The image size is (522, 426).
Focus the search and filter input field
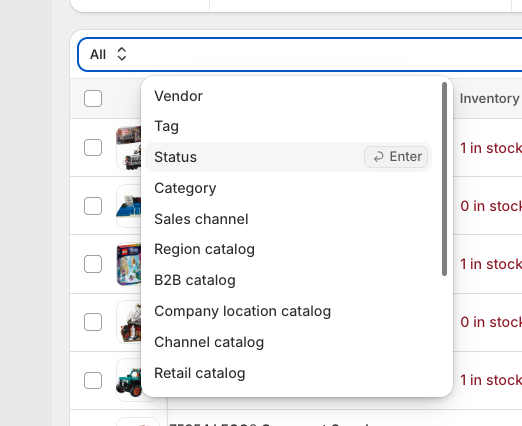coord(300,54)
